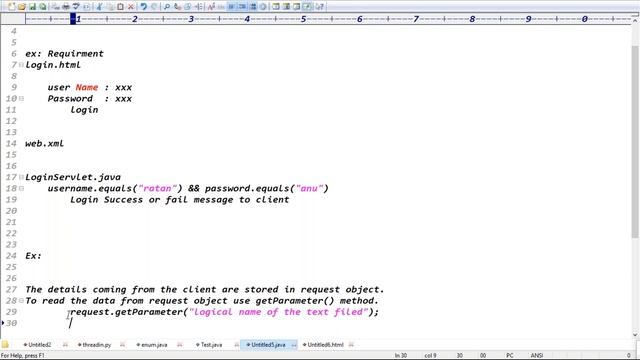Click line number 30 in the gutter
The image size is (640, 360).
(x=11, y=323)
